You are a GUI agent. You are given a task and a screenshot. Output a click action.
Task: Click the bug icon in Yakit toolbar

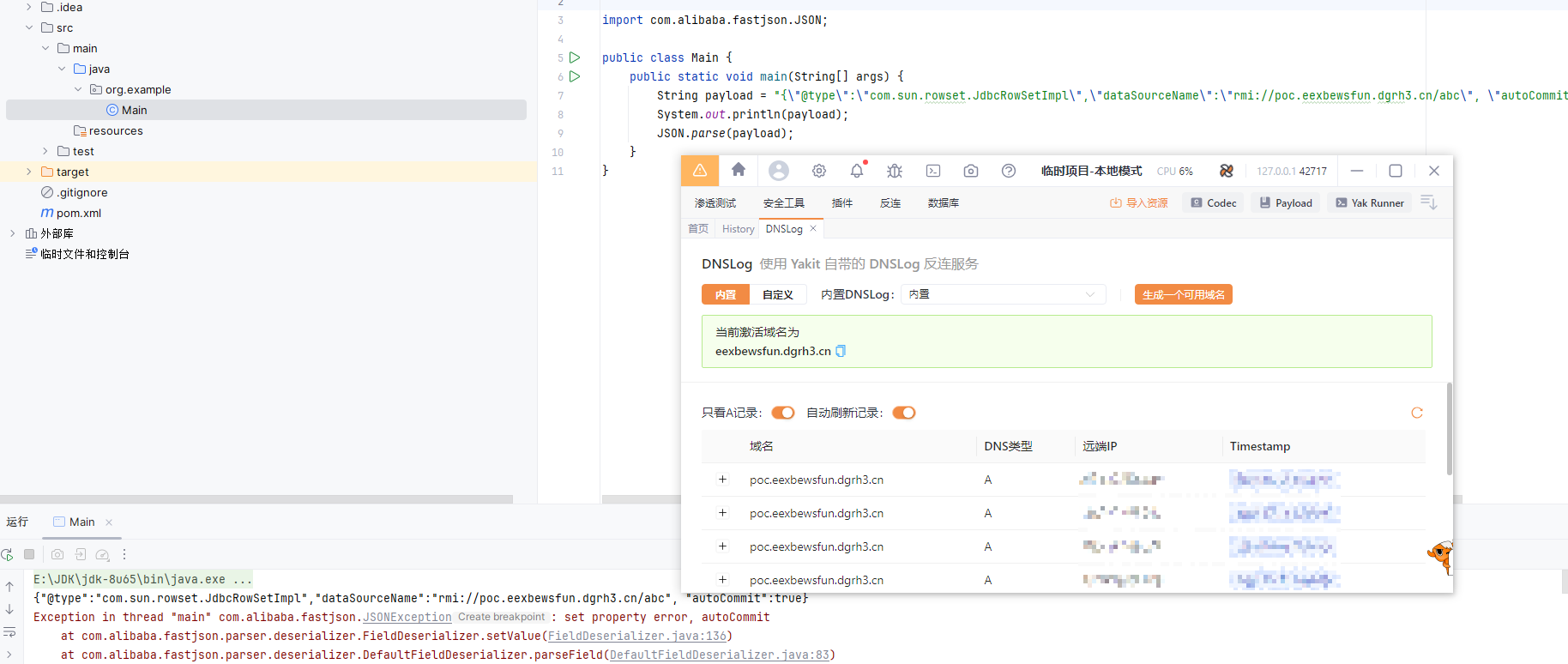[x=895, y=171]
